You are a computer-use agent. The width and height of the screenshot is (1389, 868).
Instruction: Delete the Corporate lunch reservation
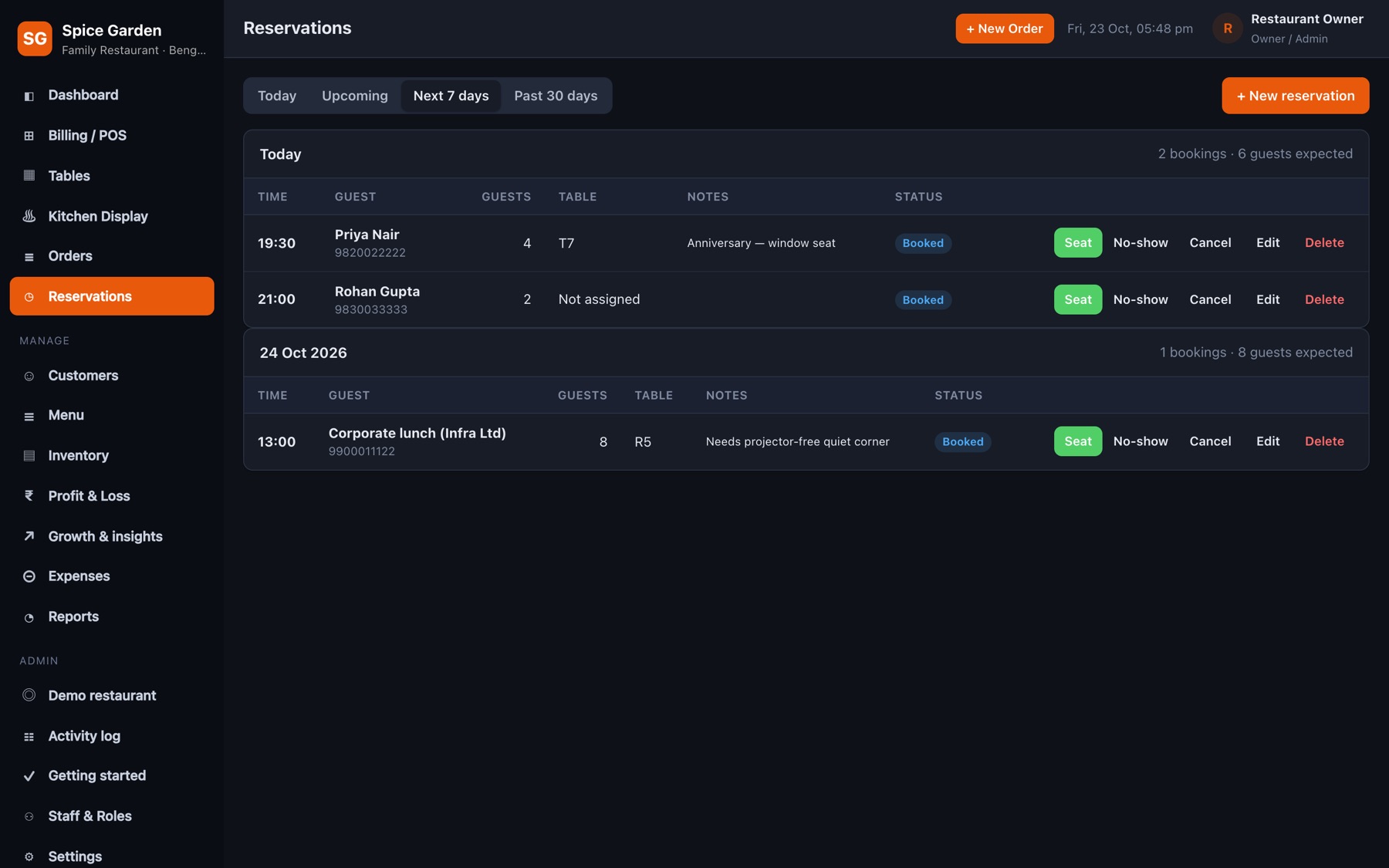click(x=1324, y=441)
